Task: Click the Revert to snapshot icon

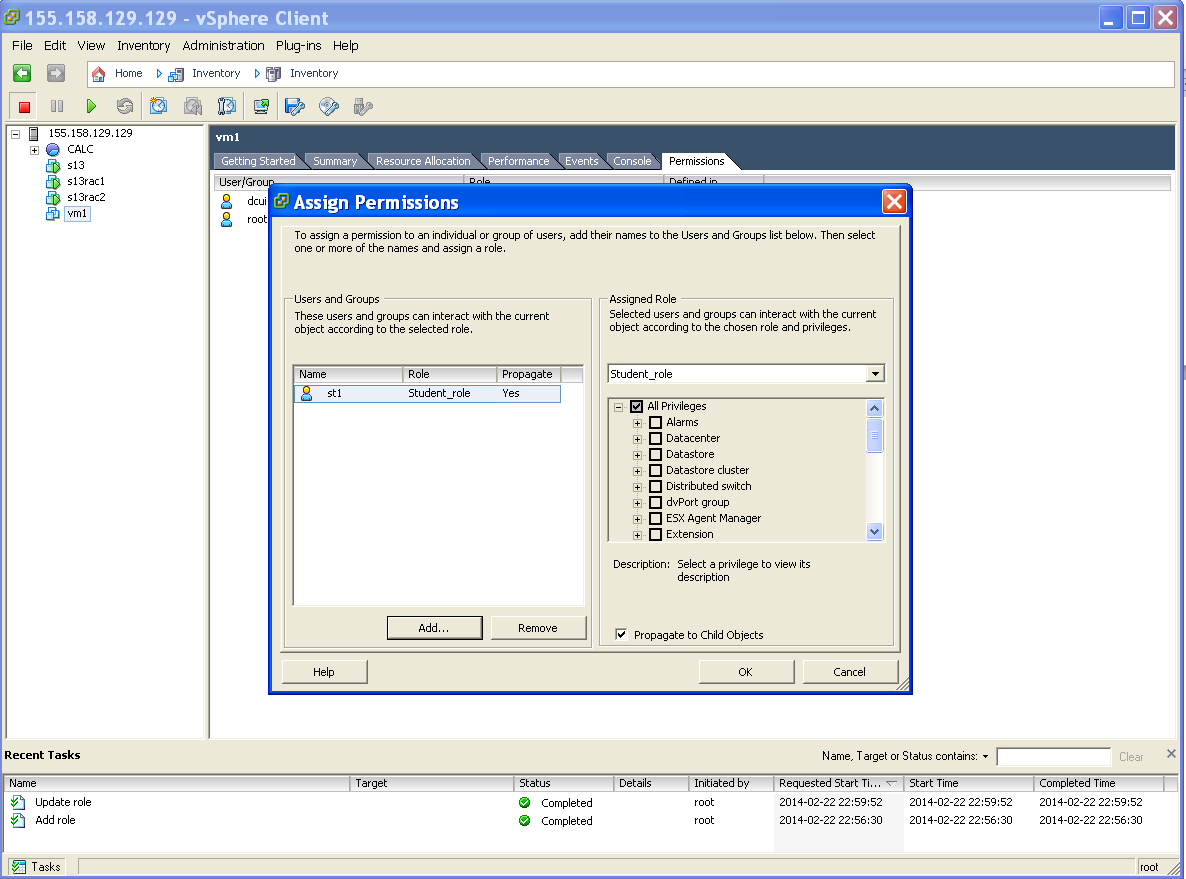Action: (193, 106)
